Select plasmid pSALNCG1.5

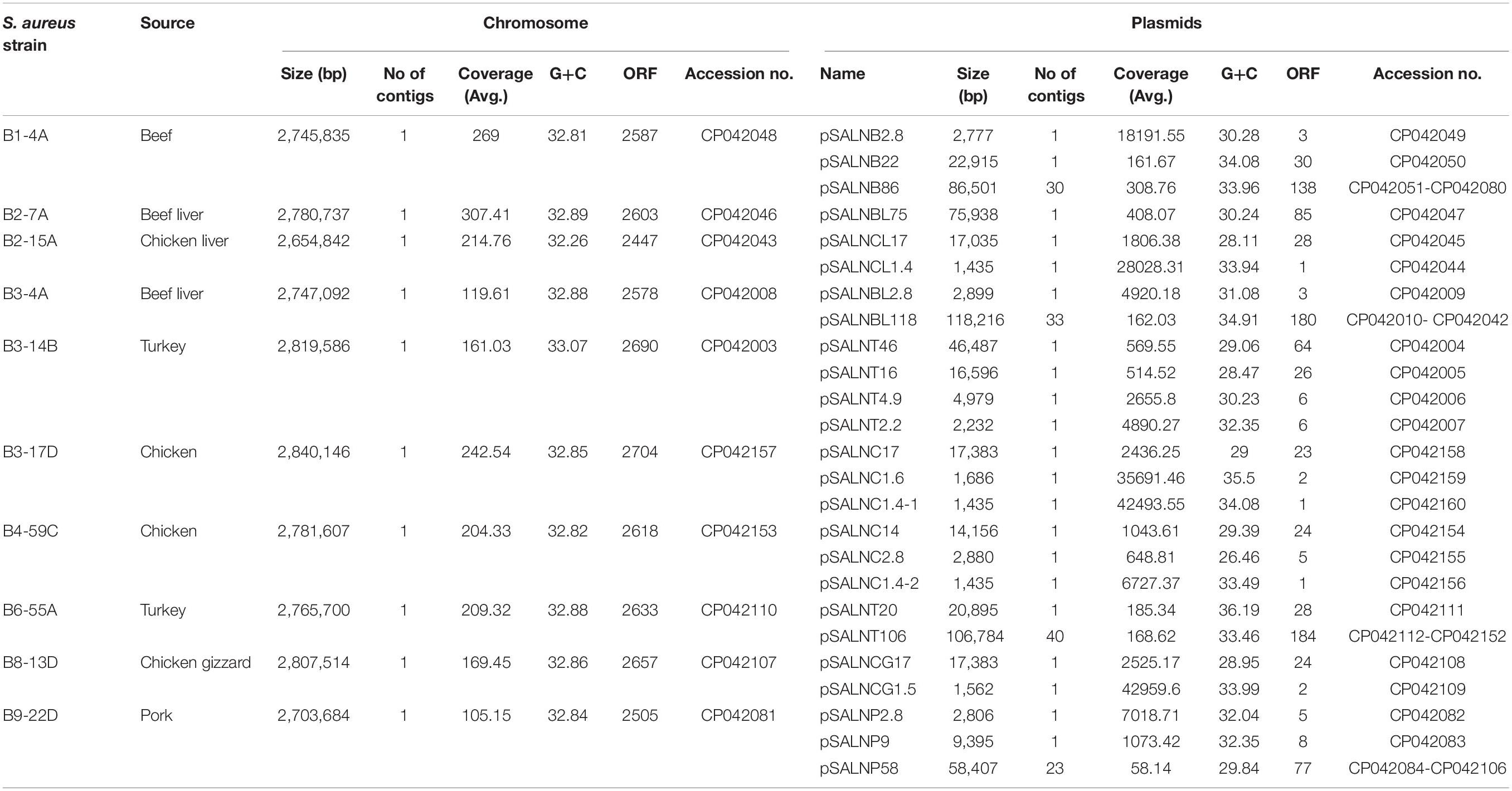(868, 689)
